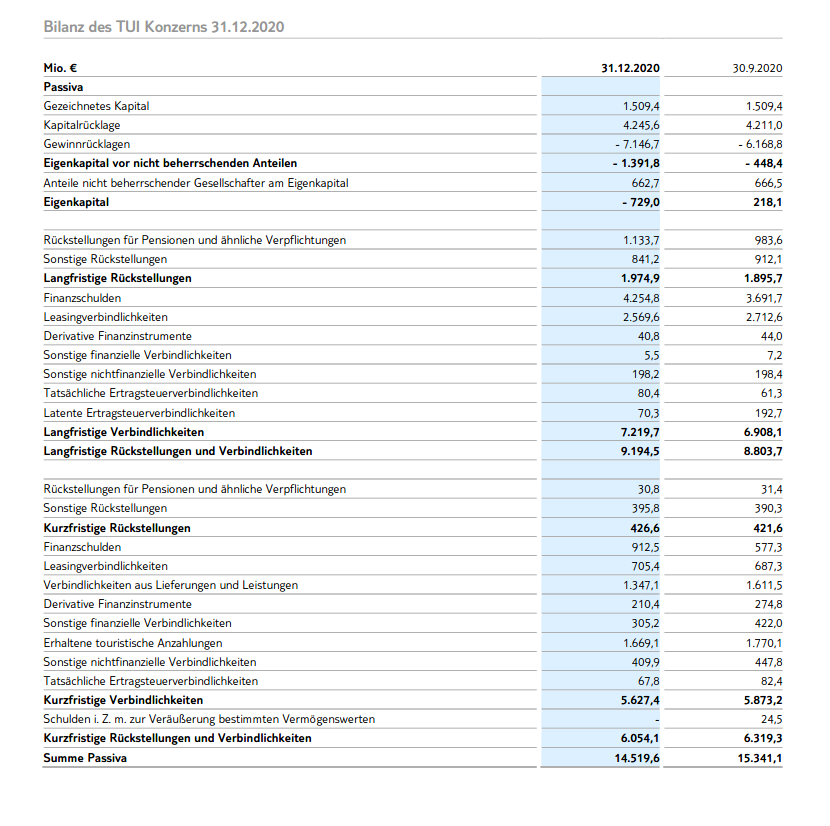
Task: Click the Sonstige Rückstellungen value 395,8
Action: (x=645, y=508)
